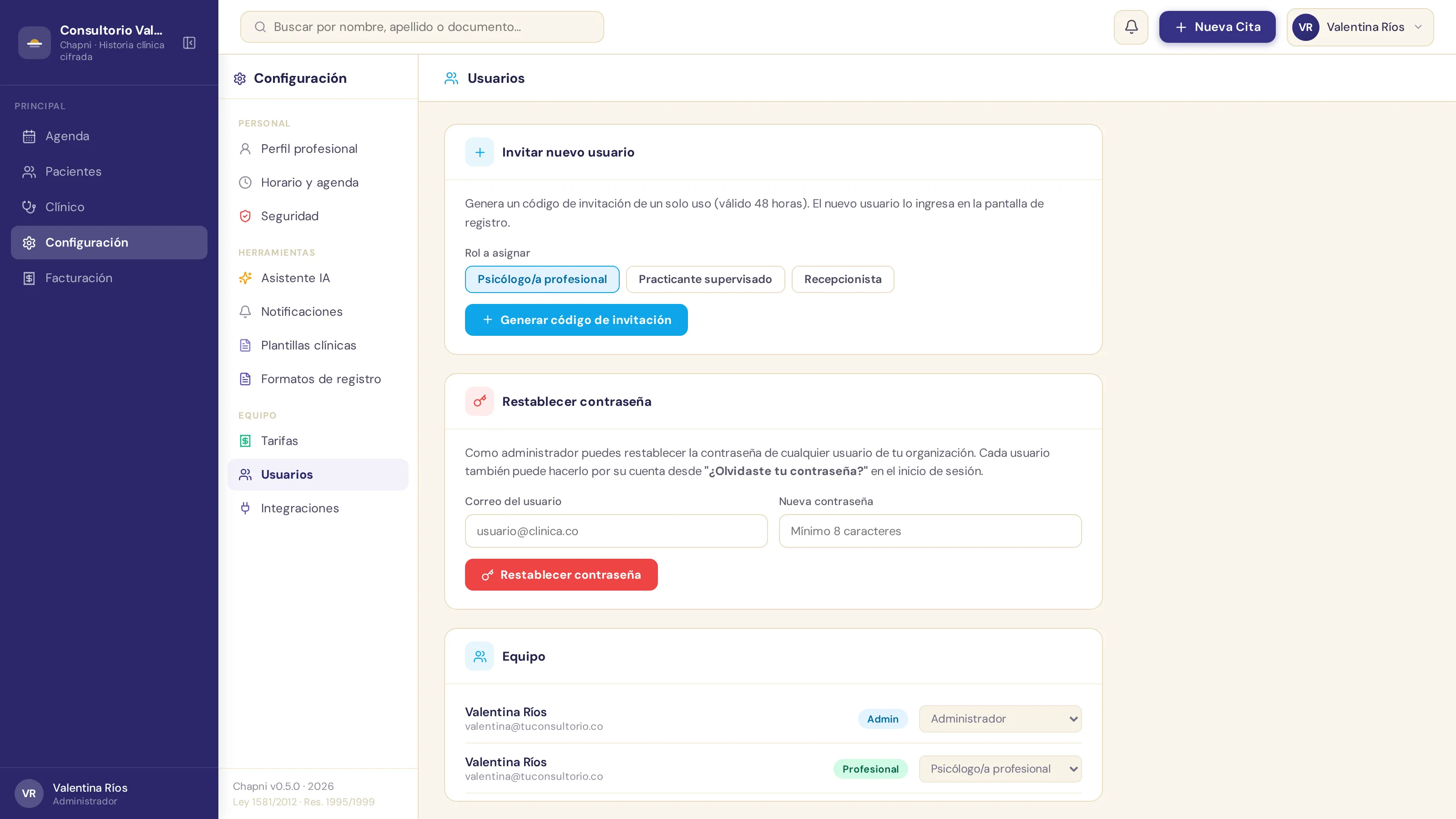This screenshot has width=1456, height=819.
Task: Click the Formatos de registro document icon
Action: click(245, 379)
